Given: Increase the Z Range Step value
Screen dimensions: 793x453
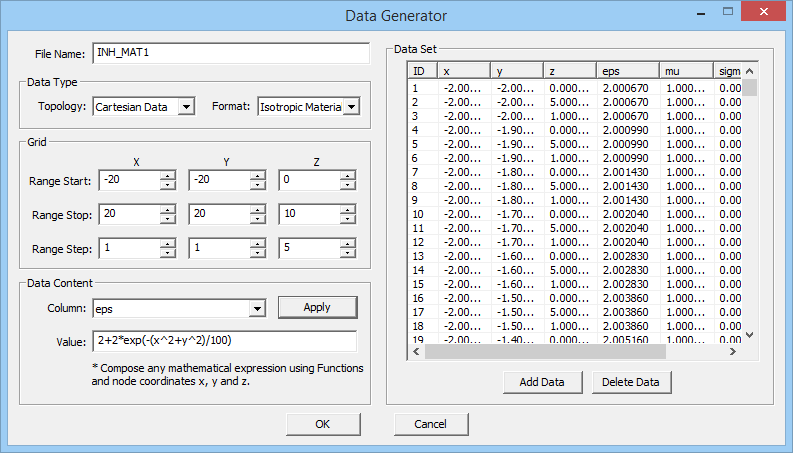Looking at the screenshot, I should [347, 244].
